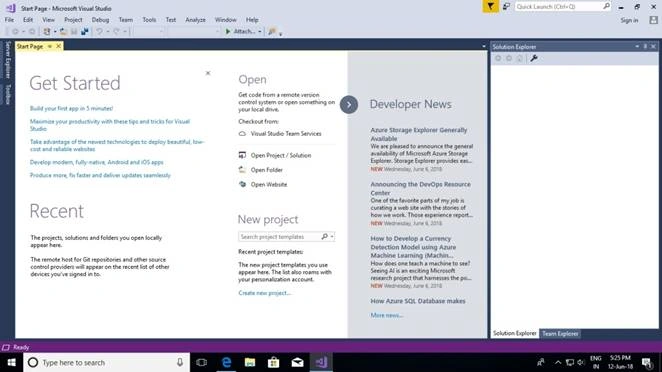Click the account avatar icon near Sign in
Screen dimensions: 662x372
coord(654,20)
